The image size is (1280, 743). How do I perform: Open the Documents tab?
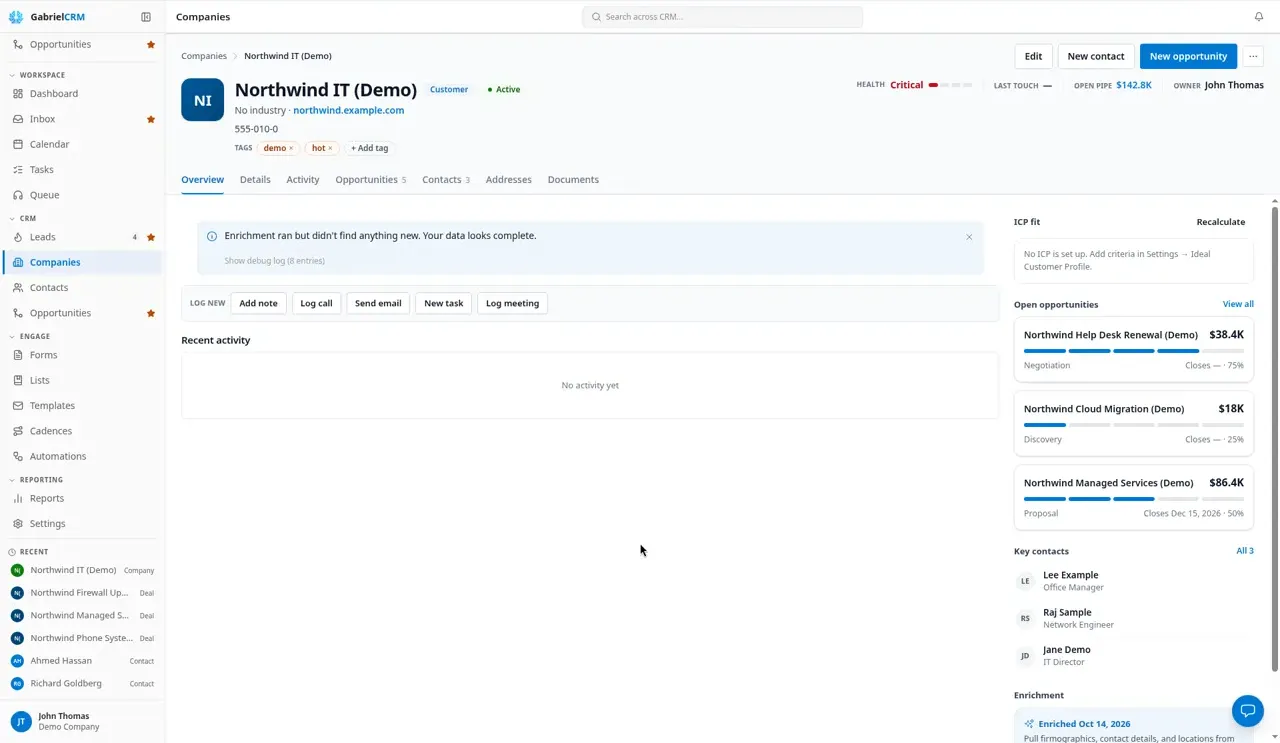click(x=573, y=180)
